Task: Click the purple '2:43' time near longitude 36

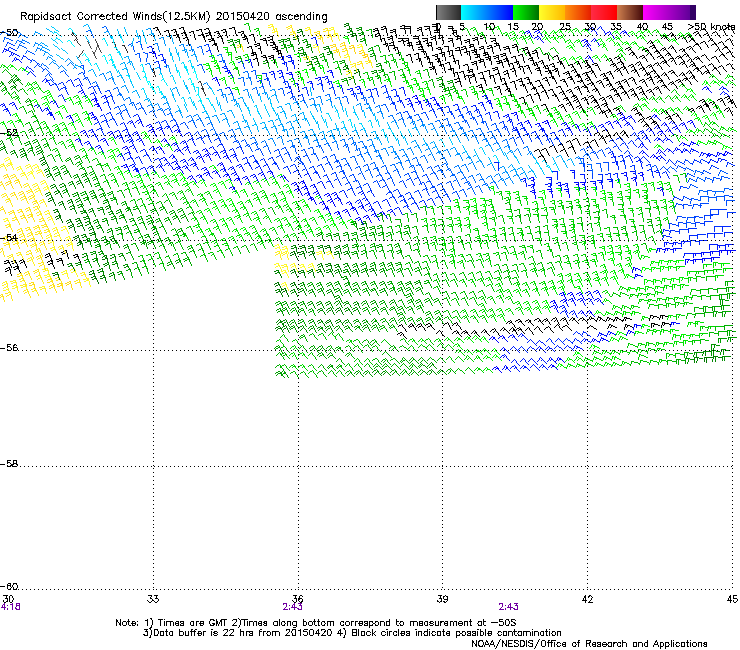Action: tap(293, 607)
